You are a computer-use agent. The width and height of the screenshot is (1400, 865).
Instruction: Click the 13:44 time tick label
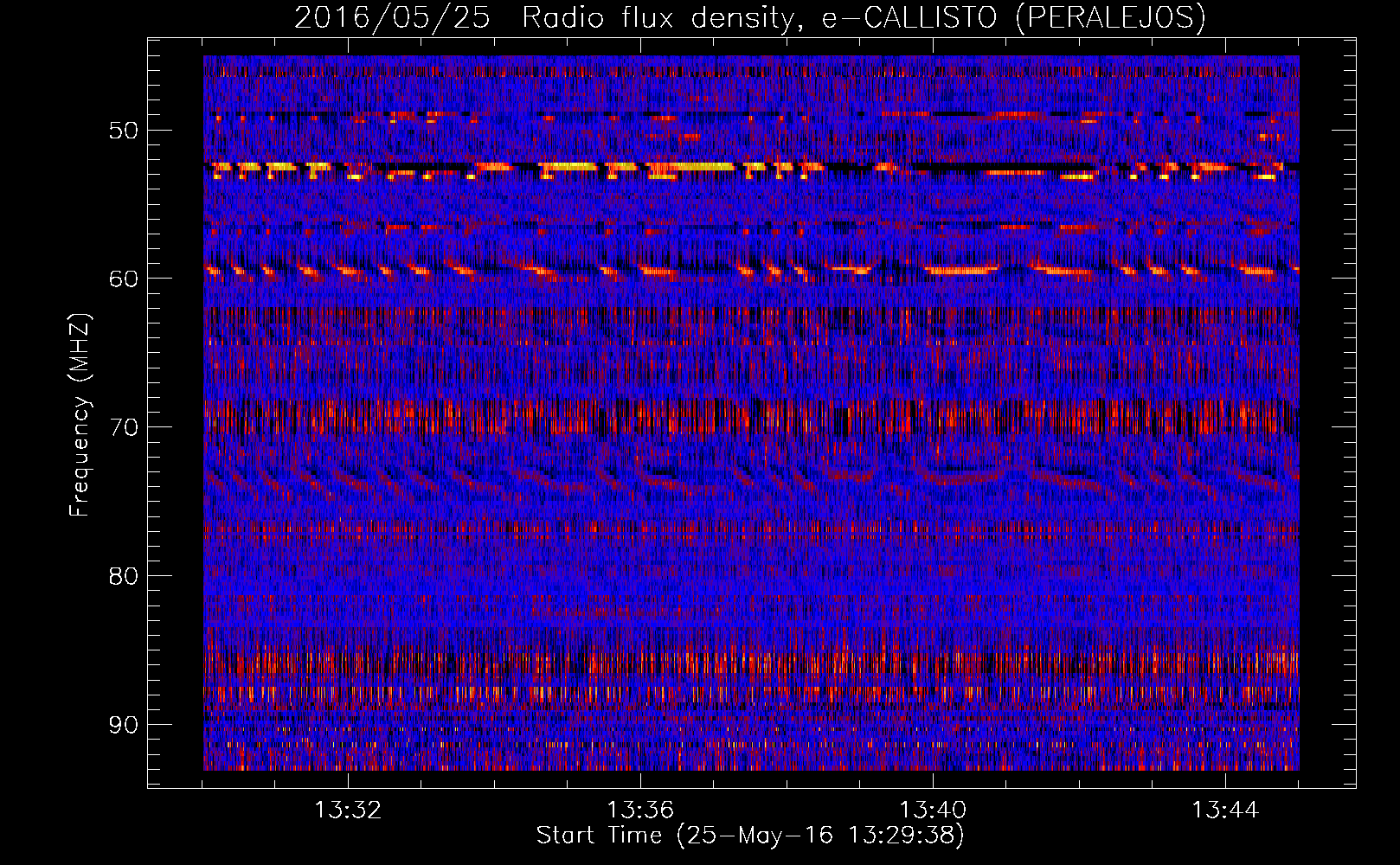click(1225, 811)
